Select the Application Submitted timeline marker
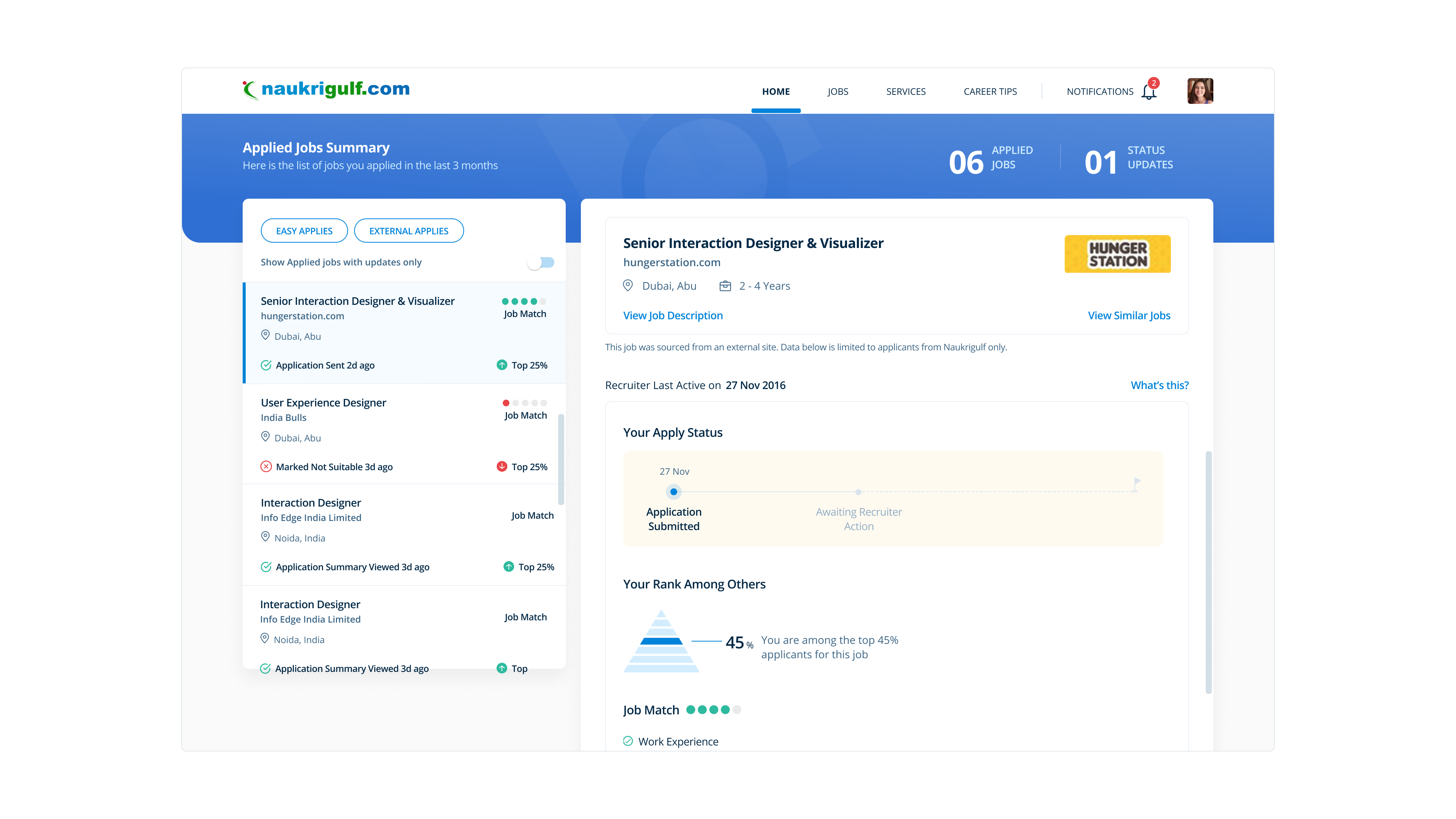1456x819 pixels. point(673,492)
